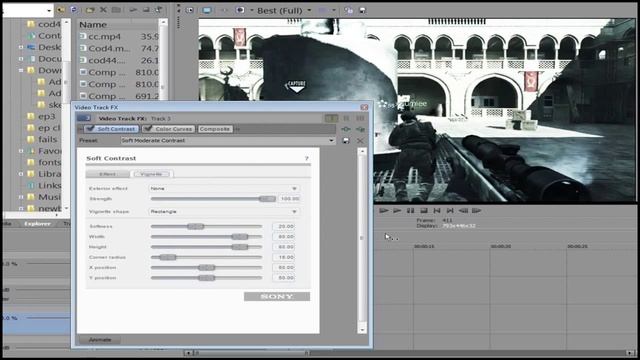
Task: Toggle the Color Curves effect checkbox
Action: point(148,129)
